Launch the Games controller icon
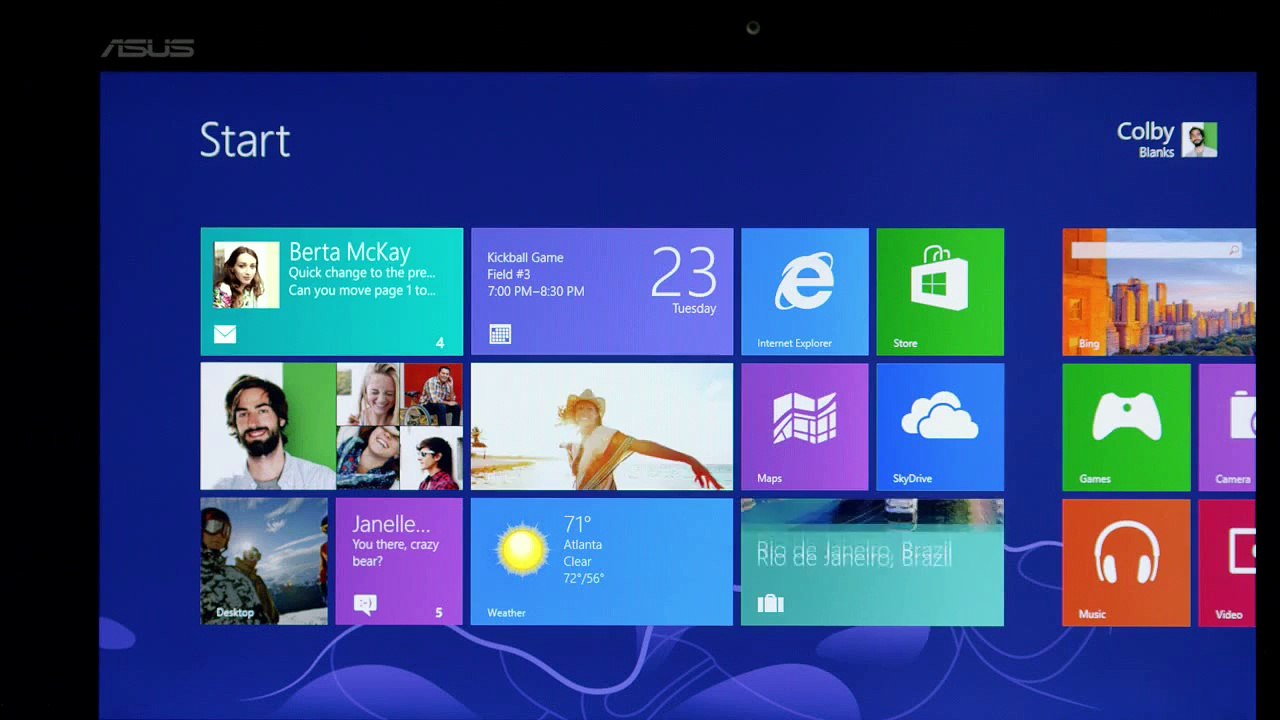This screenshot has height=720, width=1280. [x=1126, y=415]
